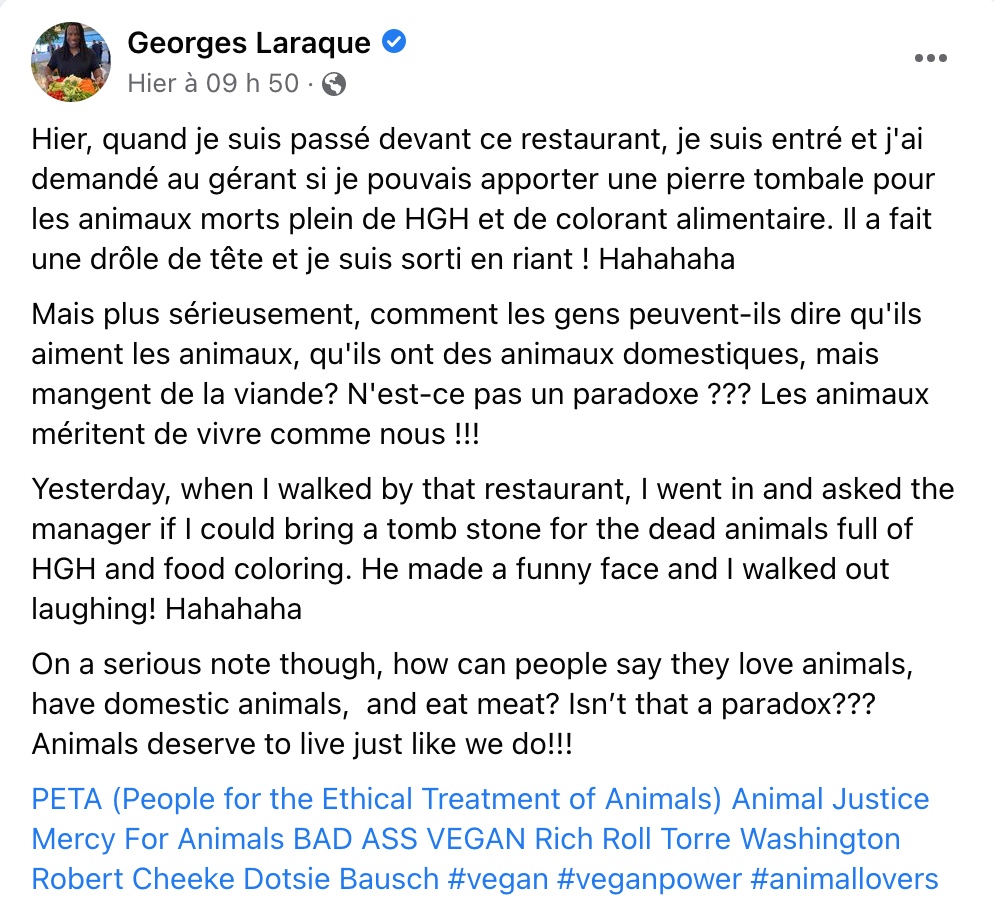
Task: Open the Dotsie Bausch mention link
Action: pyautogui.click(x=341, y=879)
